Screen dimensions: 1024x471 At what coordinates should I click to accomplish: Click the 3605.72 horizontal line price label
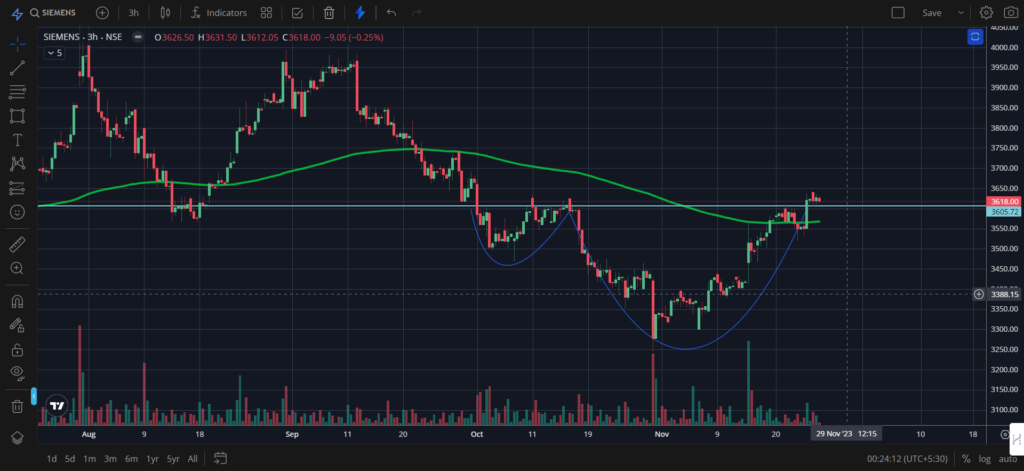click(1004, 212)
